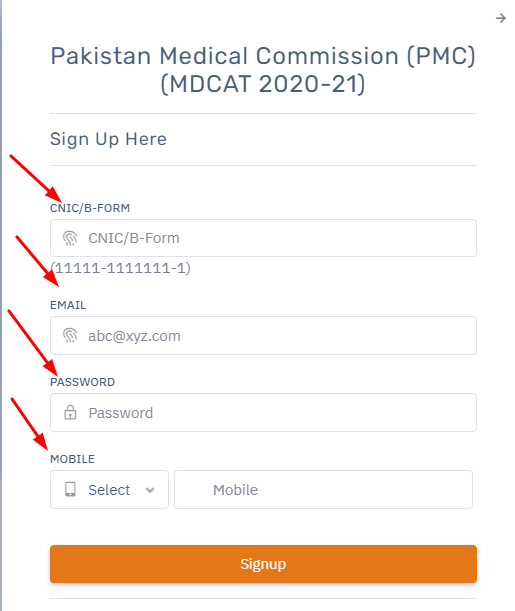
Task: Focus the CNIC/B-Form input field
Action: click(263, 238)
